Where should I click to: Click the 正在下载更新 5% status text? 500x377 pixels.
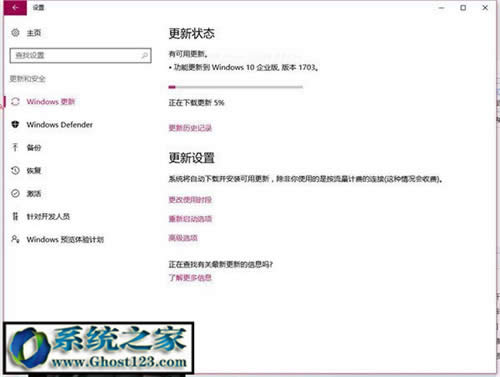pyautogui.click(x=196, y=103)
